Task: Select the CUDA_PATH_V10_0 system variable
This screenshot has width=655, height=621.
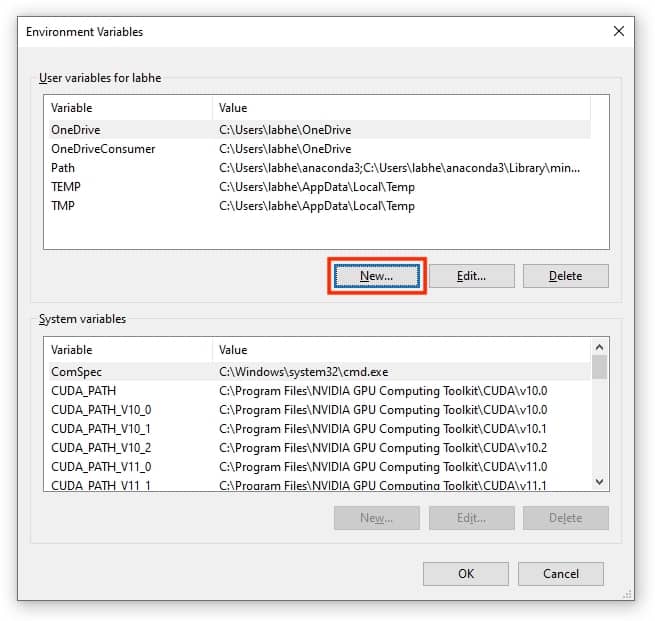Action: pos(320,410)
